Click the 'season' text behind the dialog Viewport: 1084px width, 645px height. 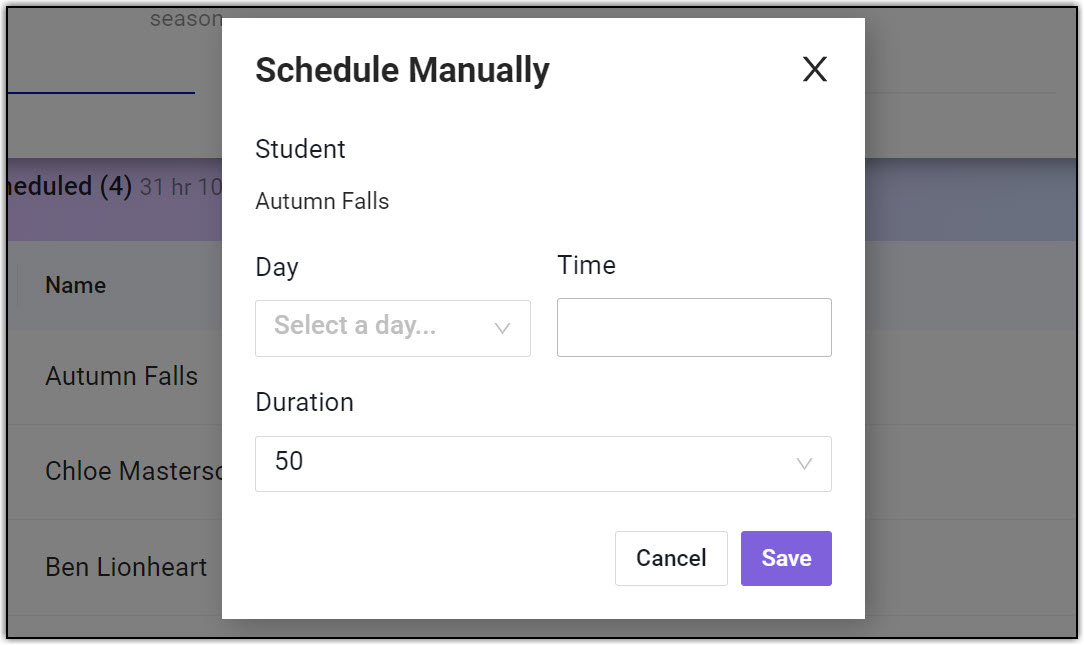pyautogui.click(x=185, y=19)
